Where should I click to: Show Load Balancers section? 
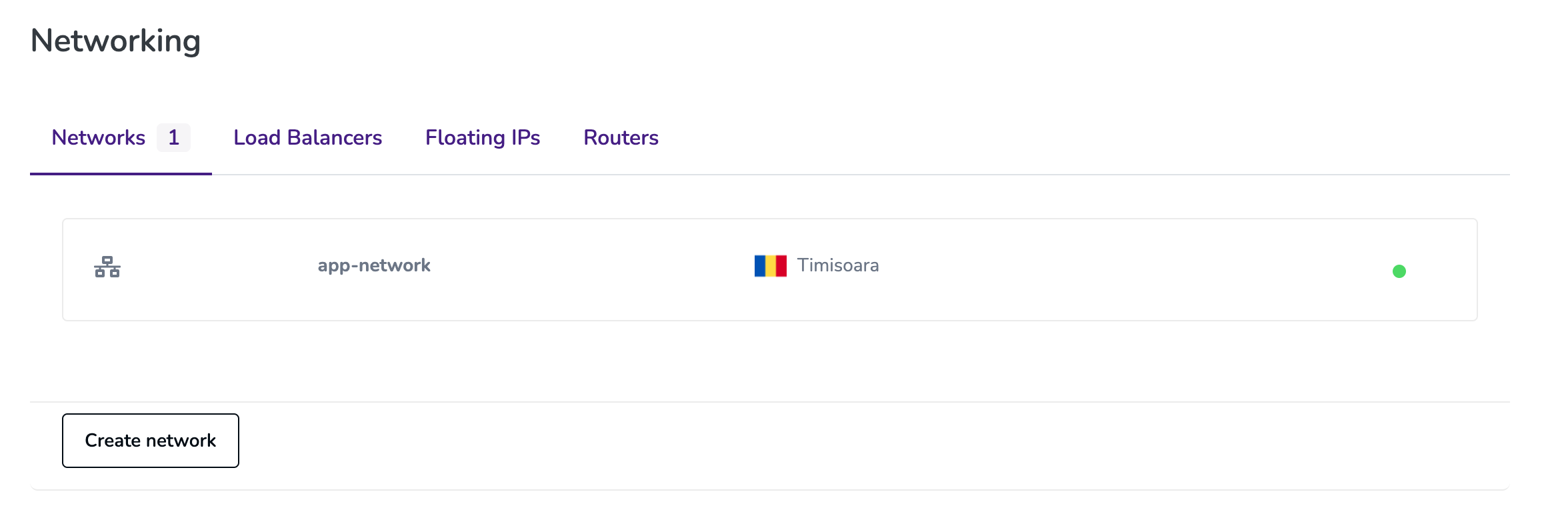307,138
